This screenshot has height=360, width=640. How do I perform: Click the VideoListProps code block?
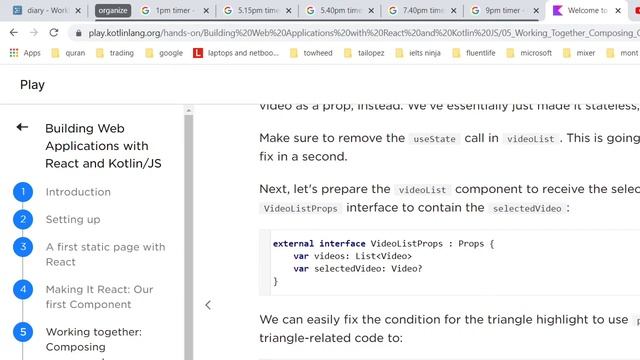pos(449,262)
